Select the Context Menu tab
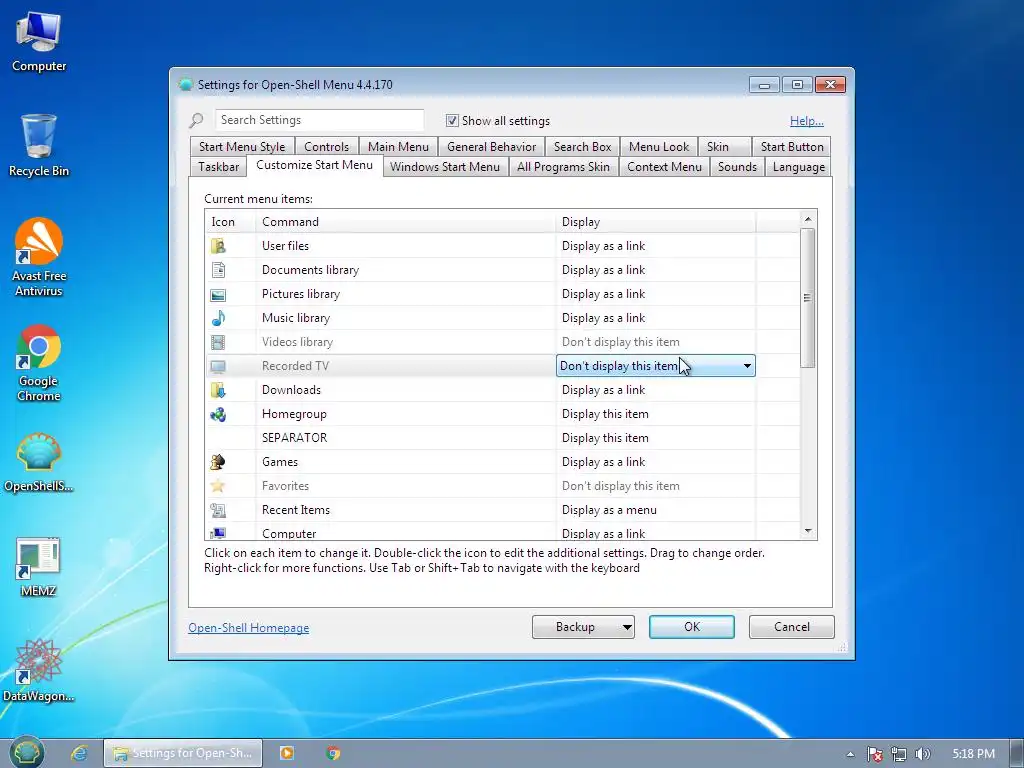 (x=665, y=167)
